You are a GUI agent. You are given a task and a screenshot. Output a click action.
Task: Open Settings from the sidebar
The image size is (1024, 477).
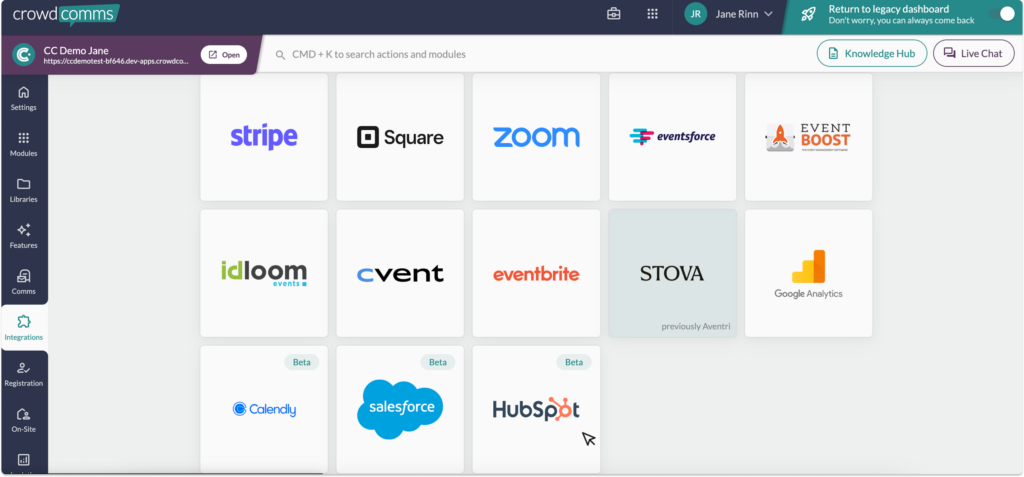coord(24,98)
